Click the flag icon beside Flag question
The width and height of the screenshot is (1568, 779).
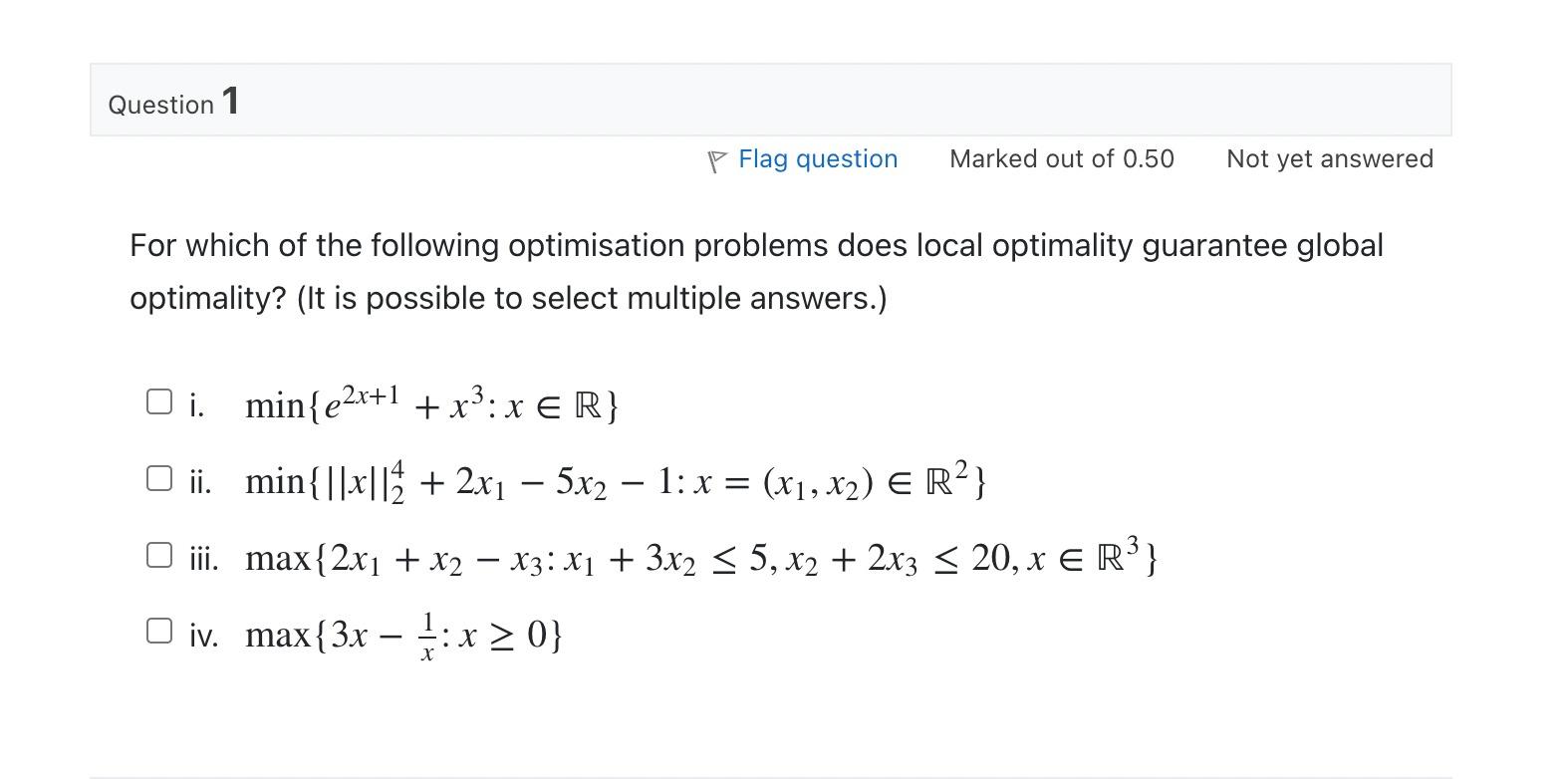tap(715, 159)
